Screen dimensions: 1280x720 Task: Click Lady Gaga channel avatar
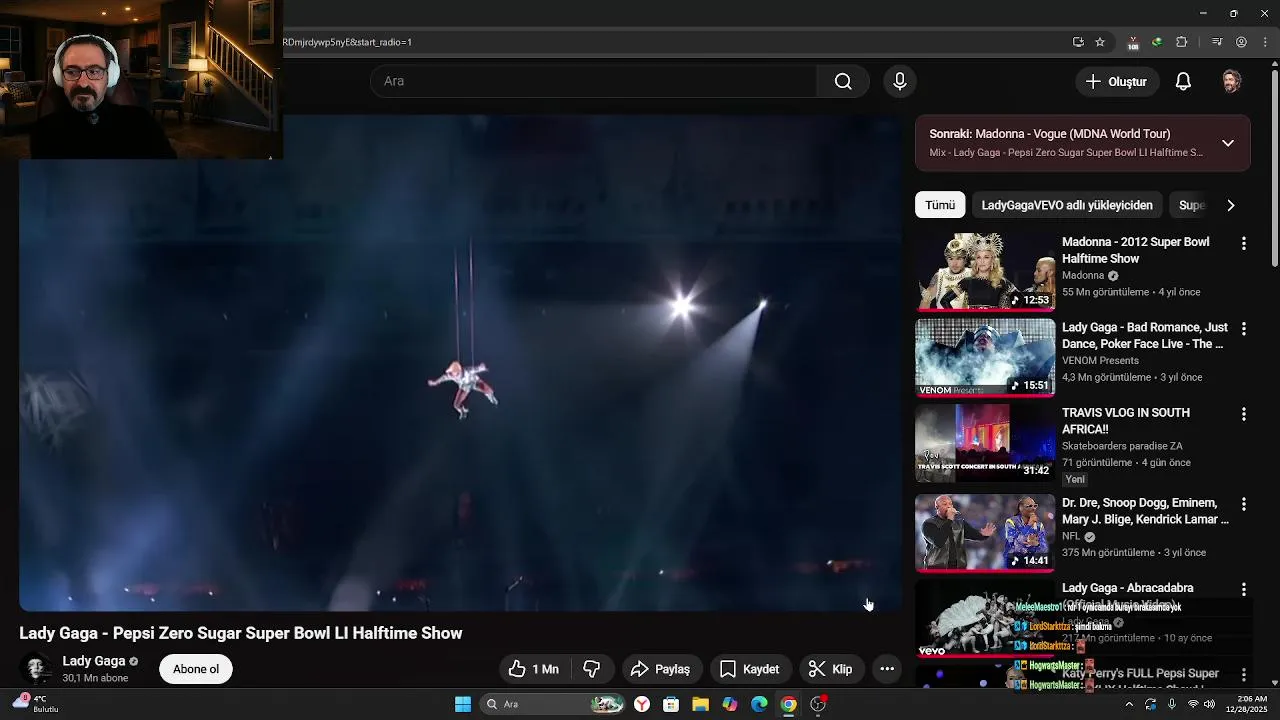tap(36, 669)
